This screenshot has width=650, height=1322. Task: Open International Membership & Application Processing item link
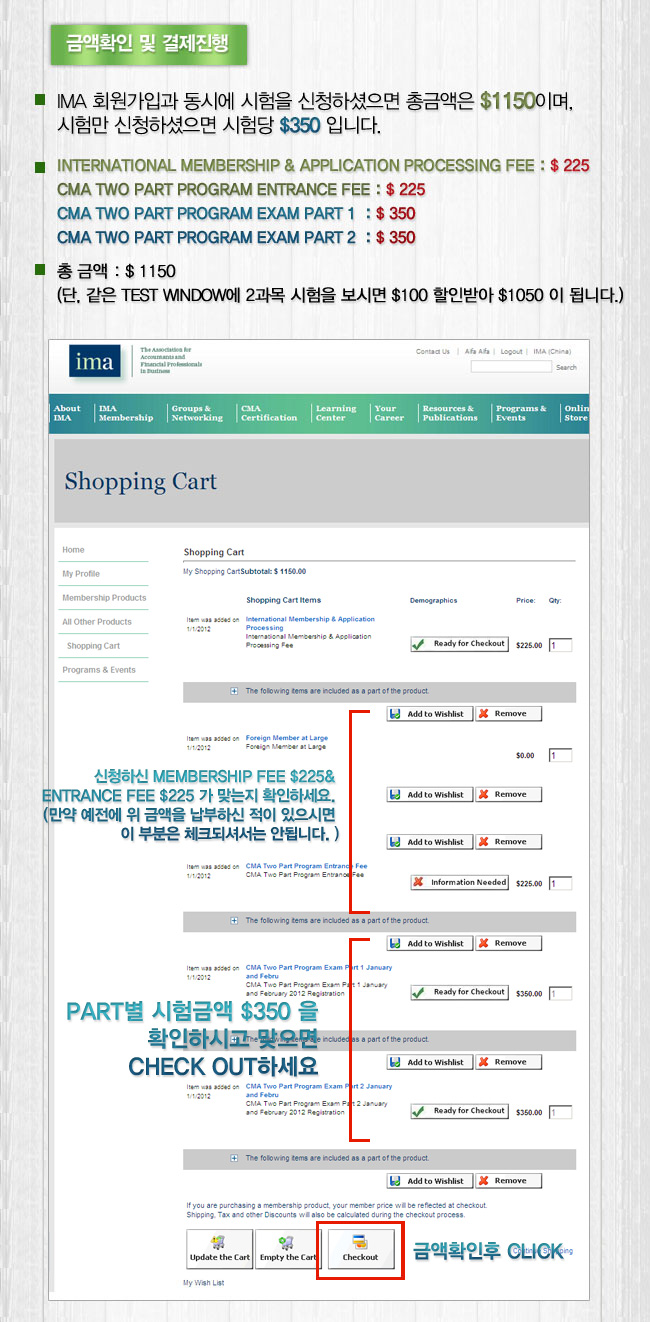coord(310,623)
